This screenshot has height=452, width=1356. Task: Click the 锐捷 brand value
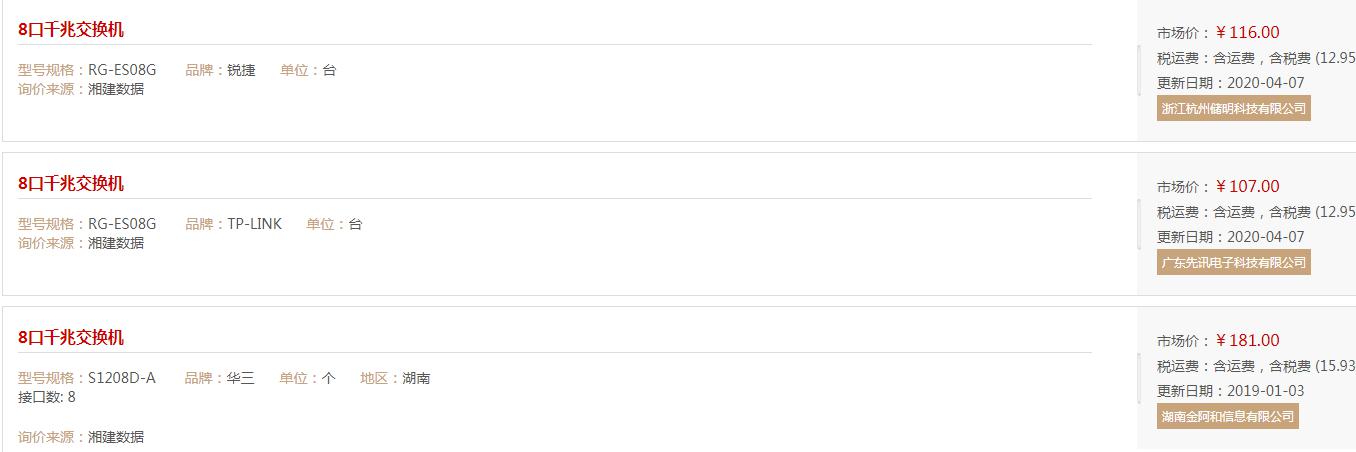(x=241, y=70)
